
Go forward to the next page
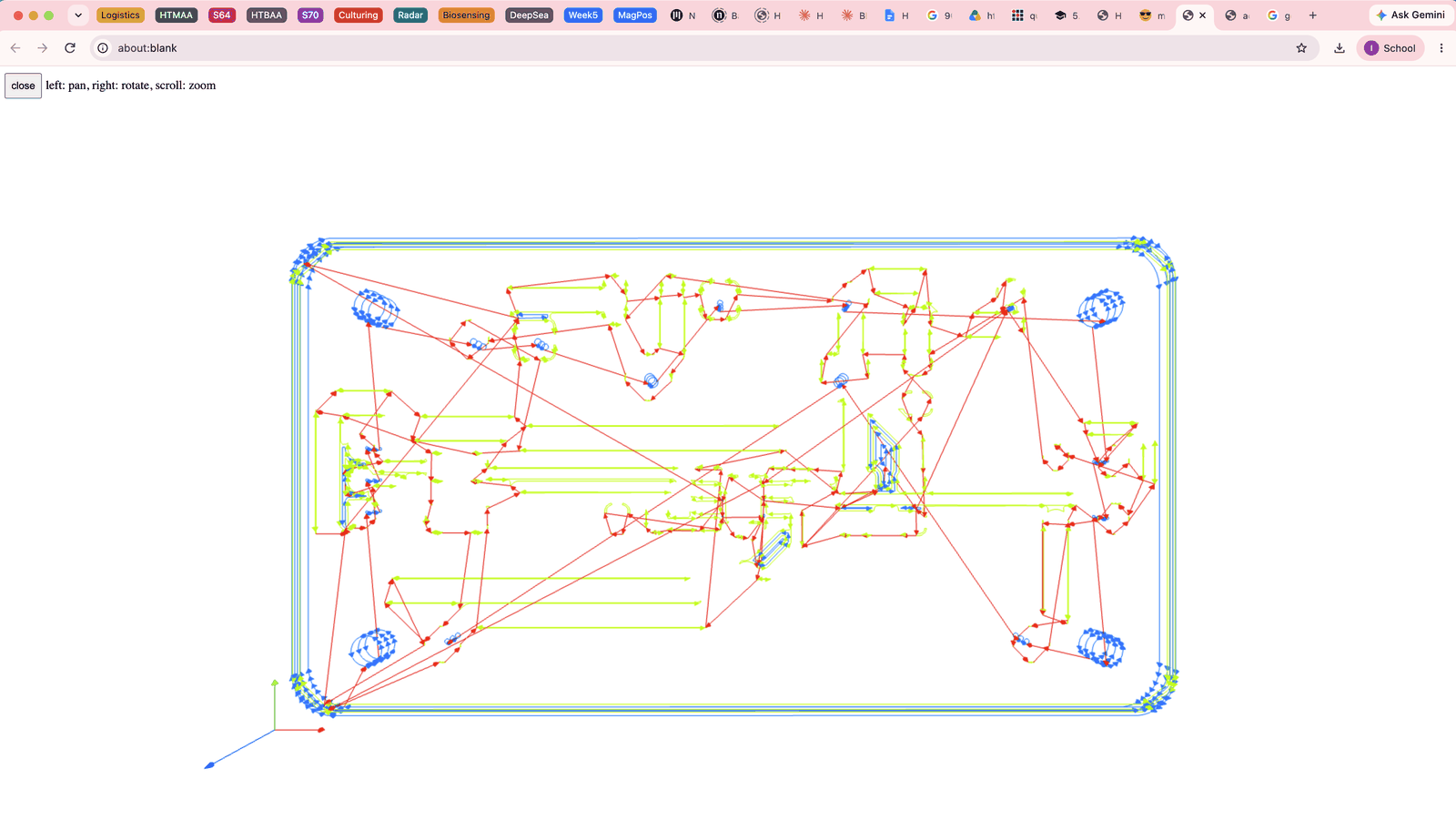[43, 48]
